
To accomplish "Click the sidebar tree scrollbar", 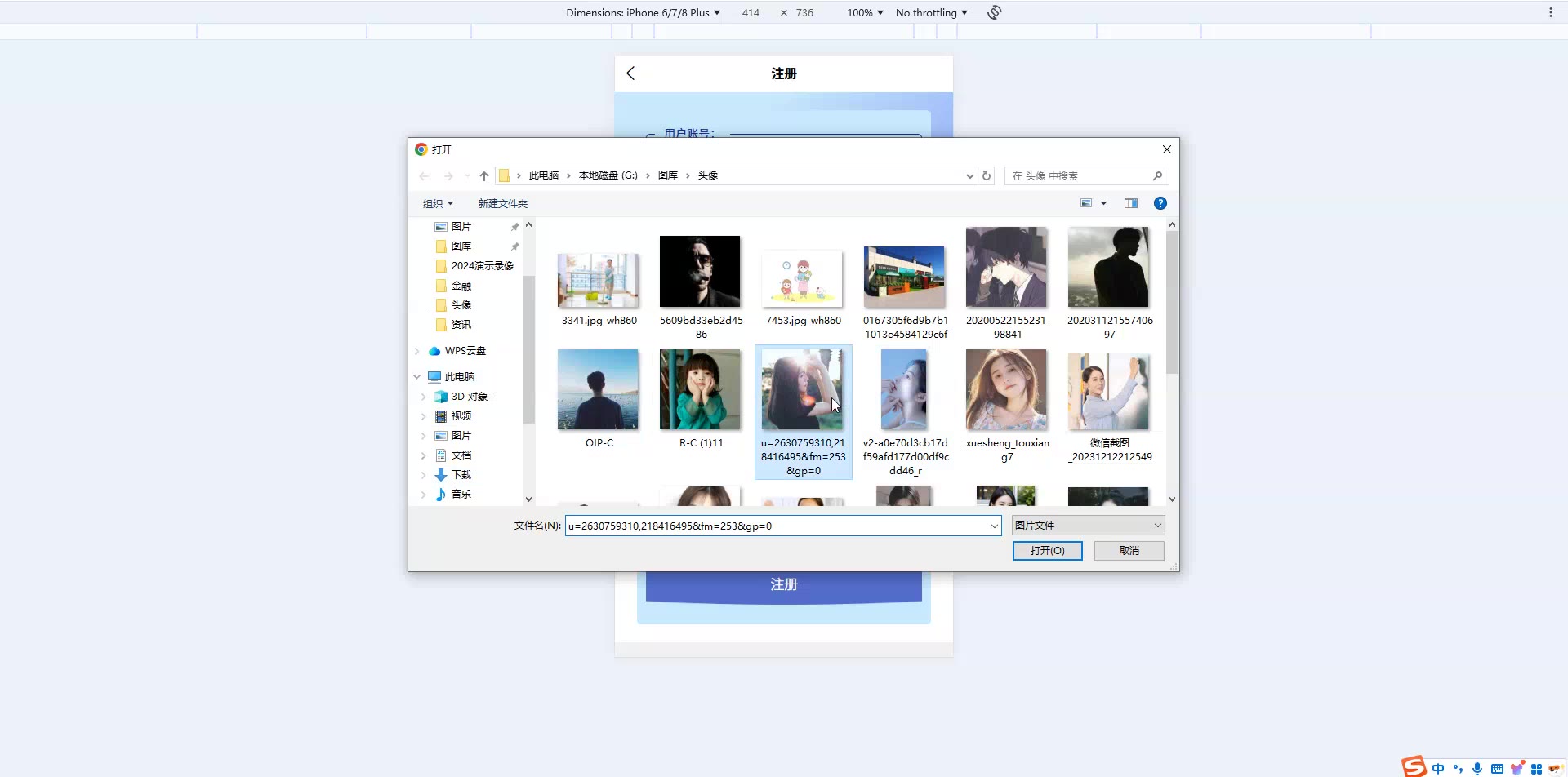I will click(x=528, y=349).
